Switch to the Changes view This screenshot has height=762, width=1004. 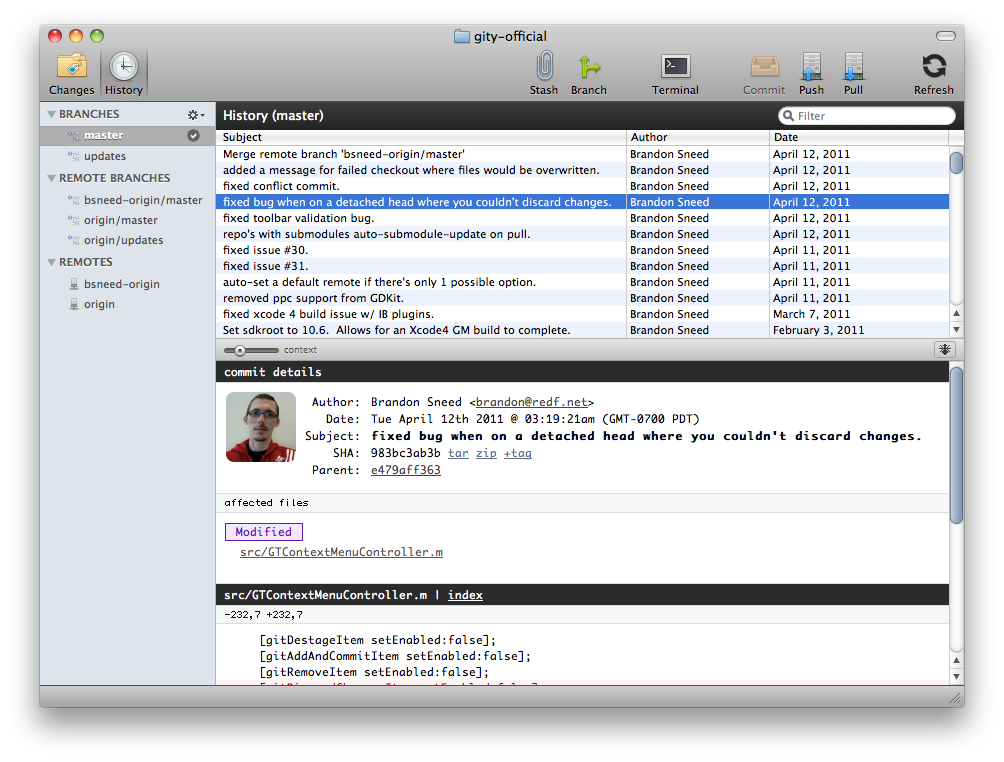pyautogui.click(x=71, y=72)
